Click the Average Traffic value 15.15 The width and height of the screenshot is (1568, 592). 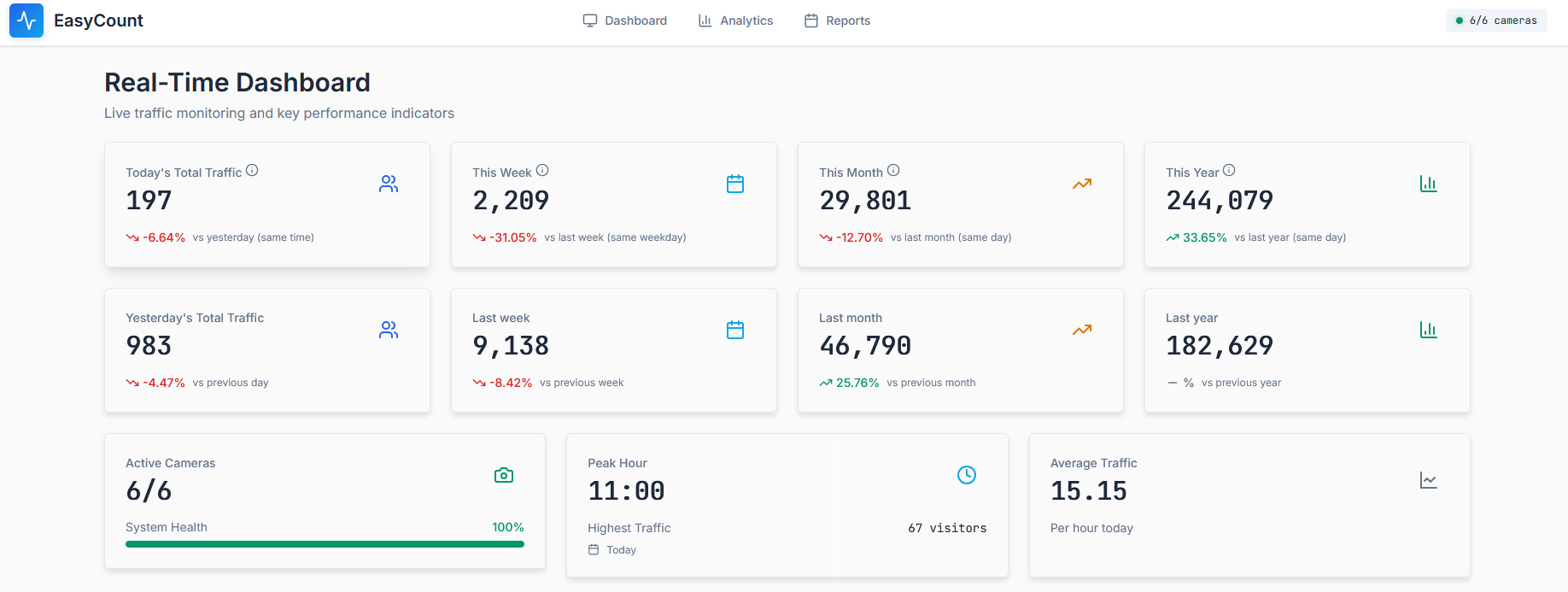coord(1089,491)
